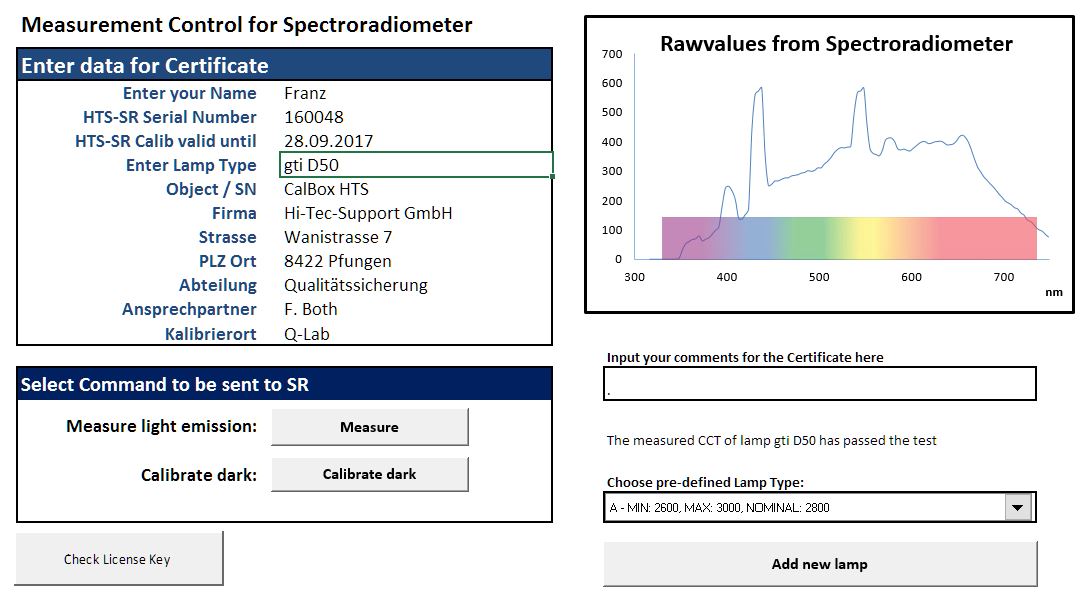This screenshot has width=1083, height=605.
Task: Click the Measure button to measure light emission
Action: tap(368, 426)
